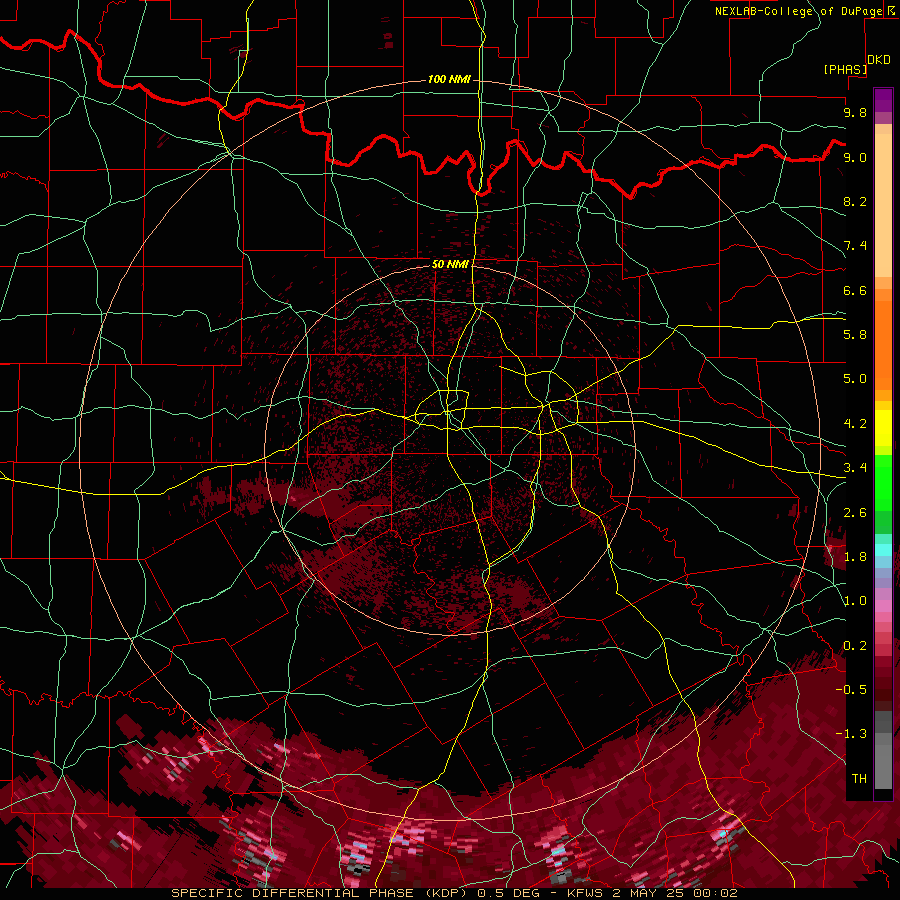Click the 1.8 scale value
Image resolution: width=900 pixels, height=900 pixels.
[855, 557]
